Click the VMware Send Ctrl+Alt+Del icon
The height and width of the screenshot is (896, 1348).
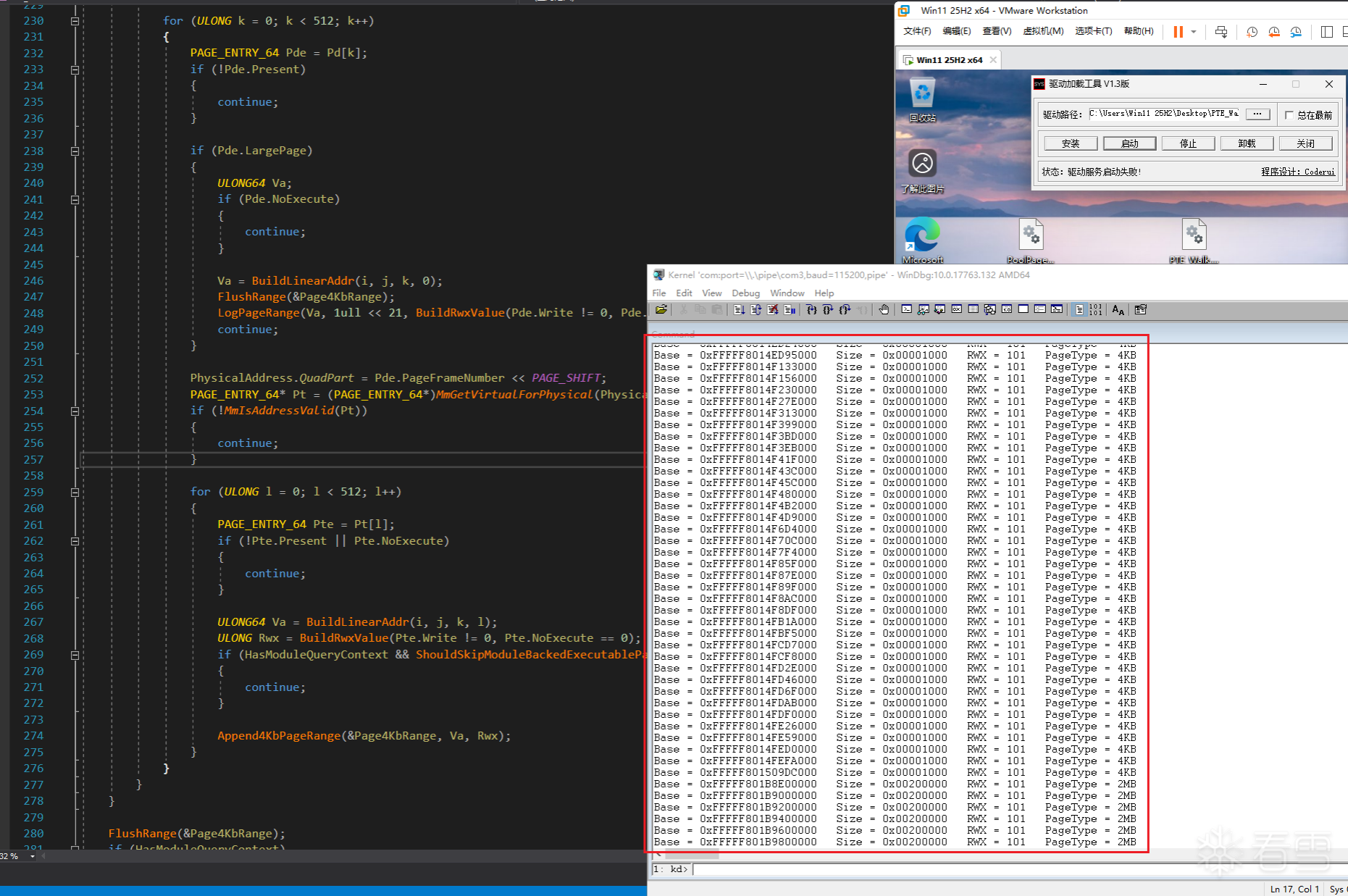click(1221, 32)
